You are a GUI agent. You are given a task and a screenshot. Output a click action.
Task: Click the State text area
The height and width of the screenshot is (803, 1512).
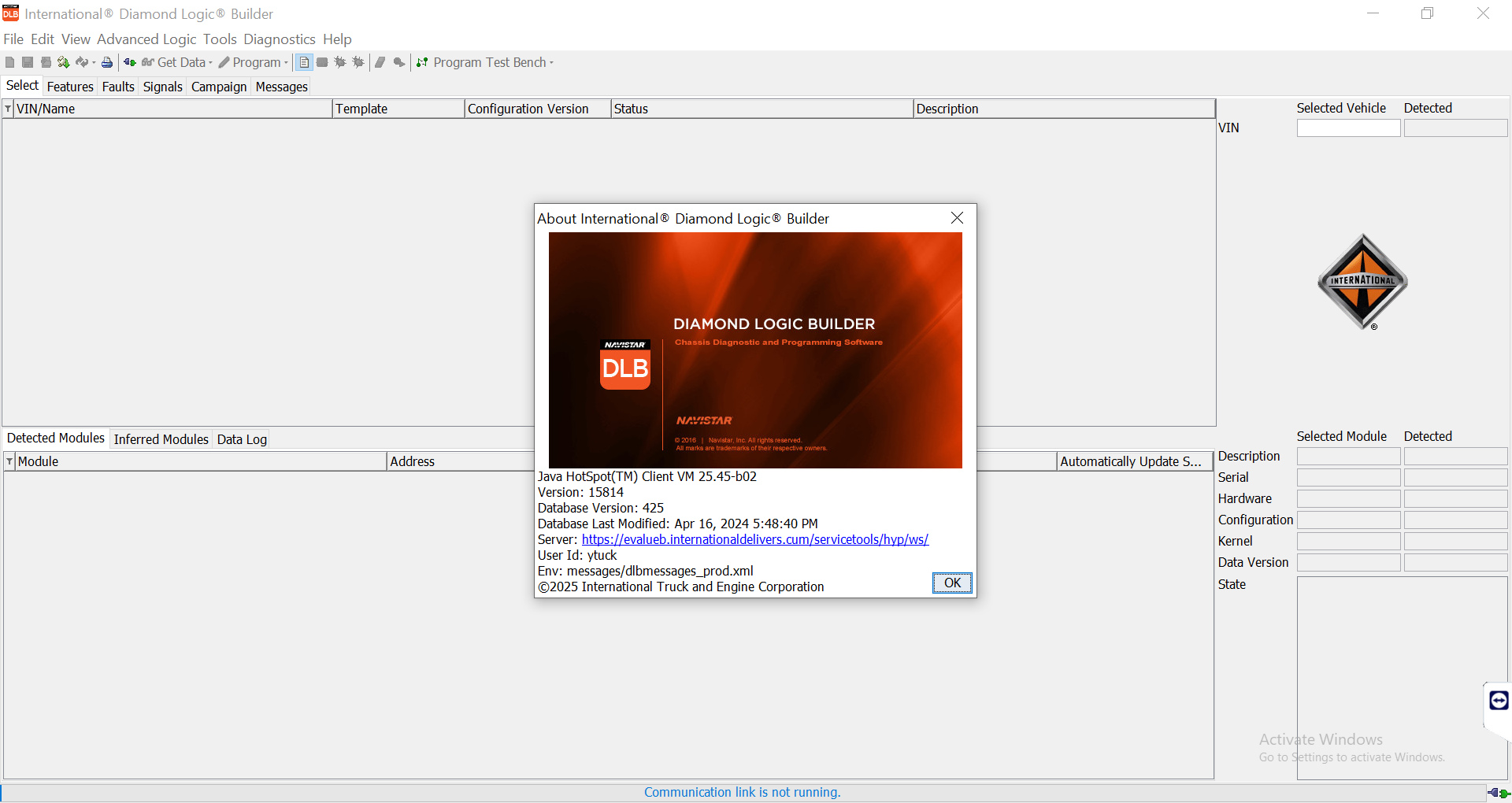[1402, 678]
